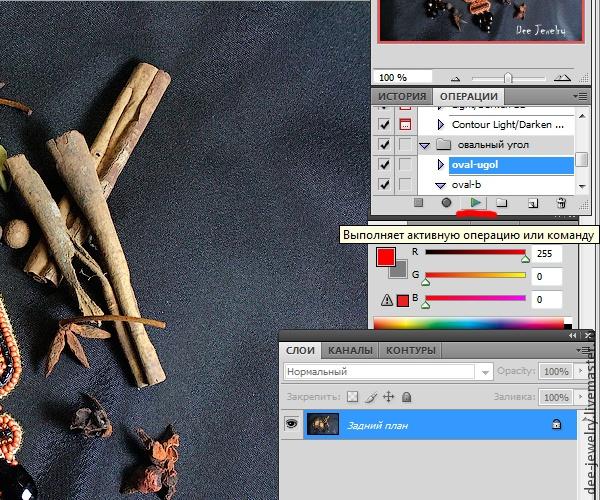Create a new action set folder icon
This screenshot has height=500, width=600.
503,203
